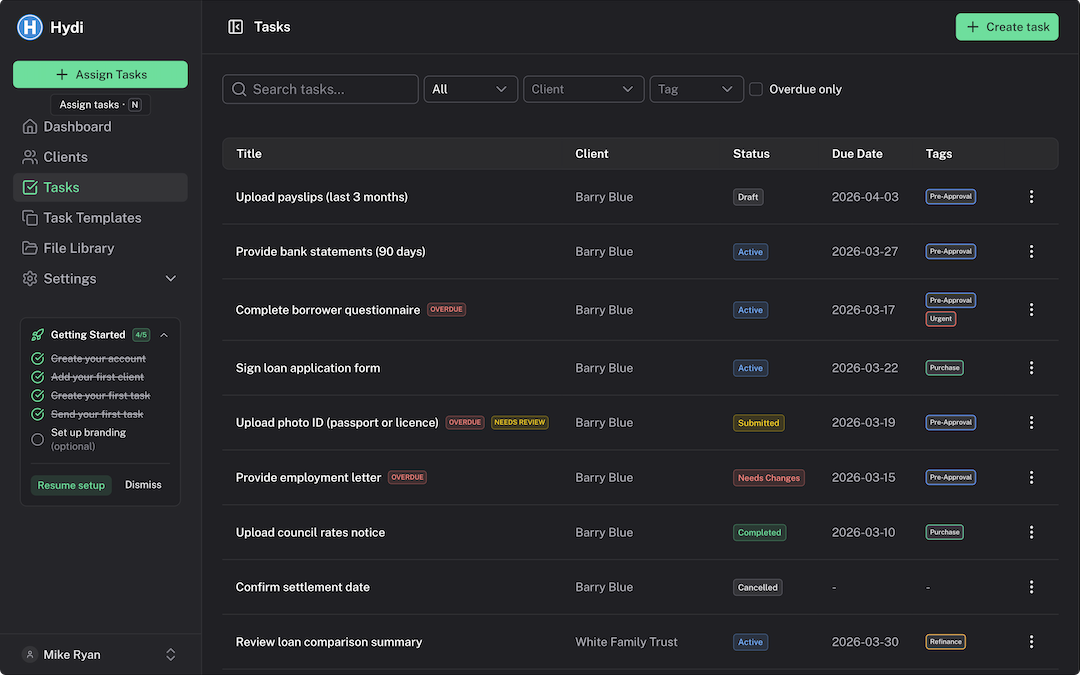Click the Settings gear icon
The height and width of the screenshot is (675, 1080).
point(30,278)
